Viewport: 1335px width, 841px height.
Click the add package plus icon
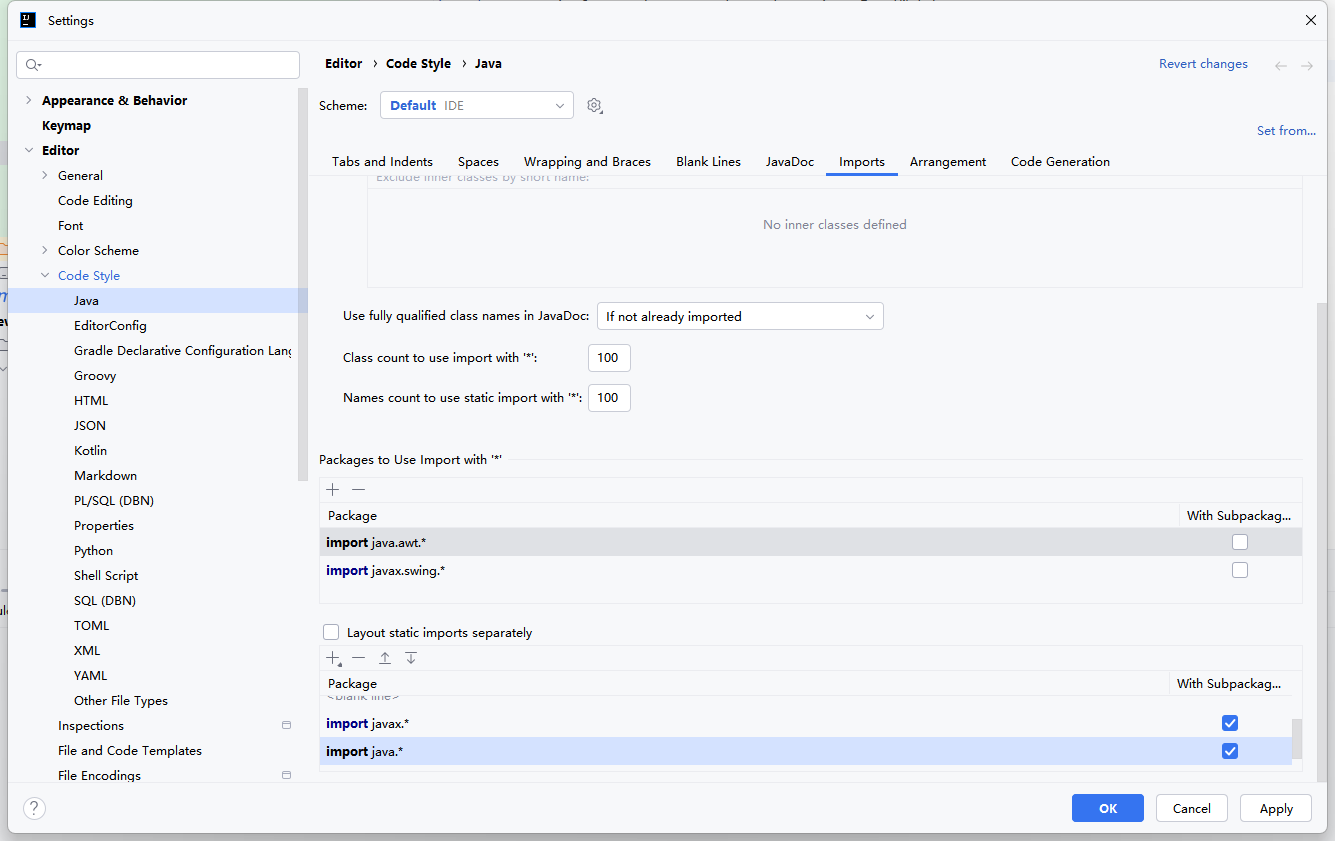(x=332, y=489)
